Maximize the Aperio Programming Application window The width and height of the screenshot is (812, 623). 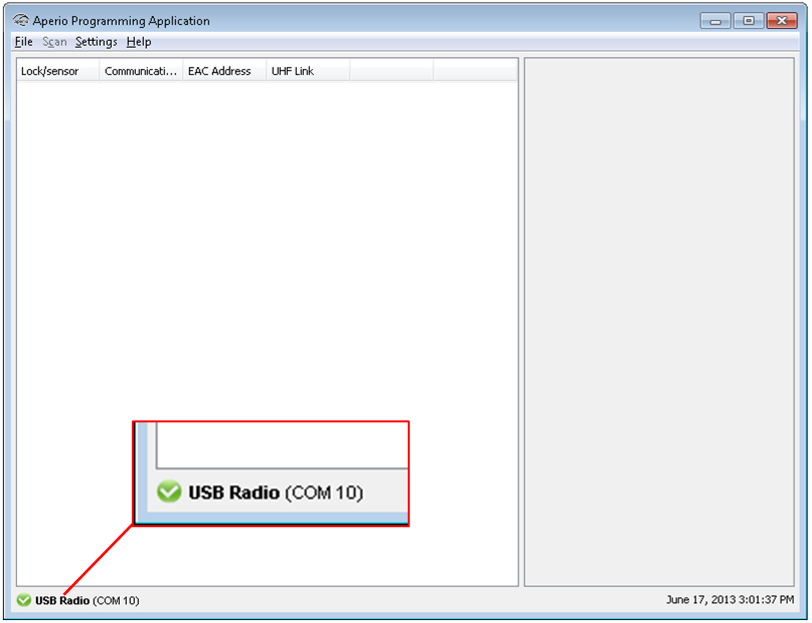click(x=748, y=21)
